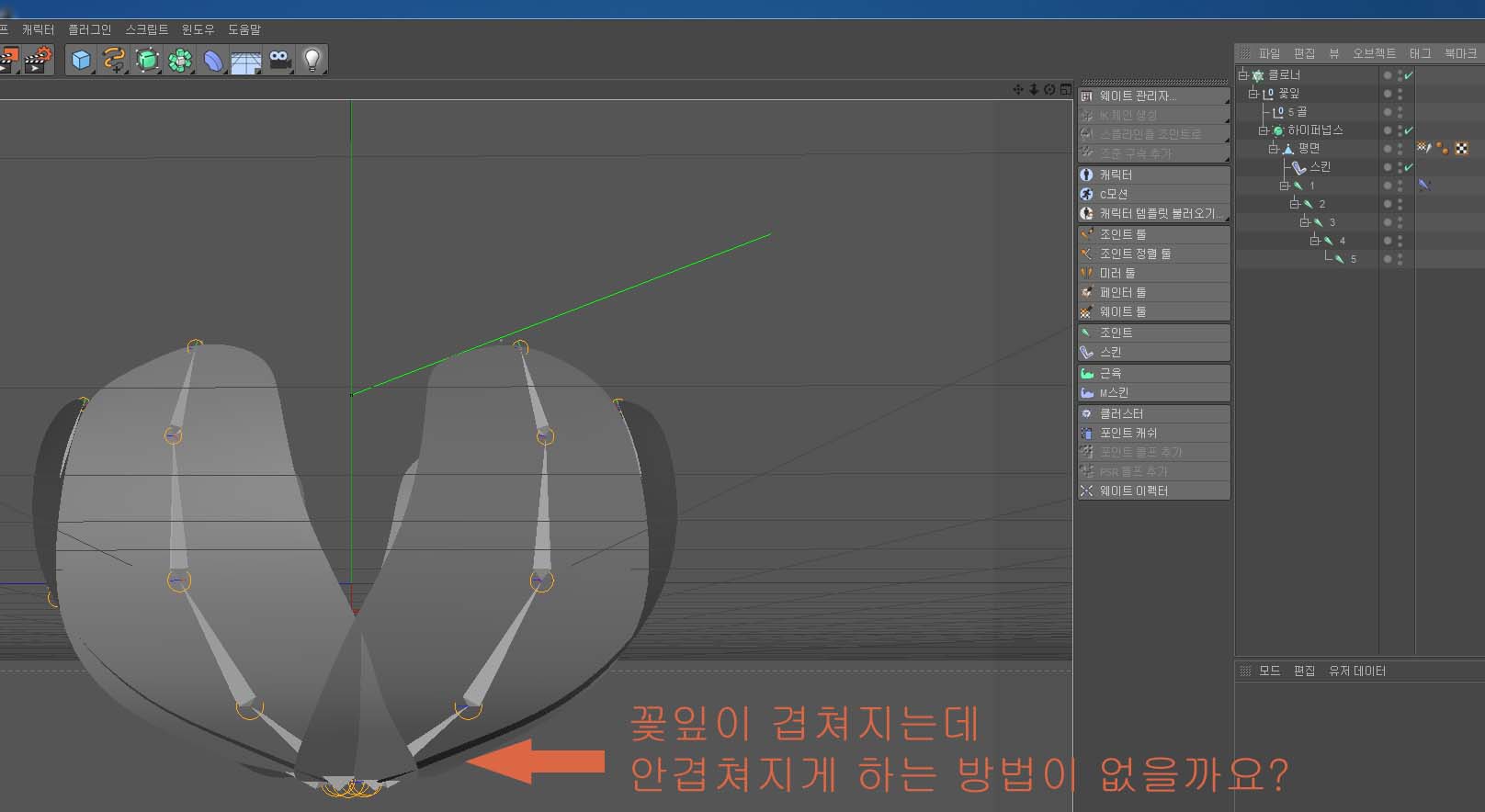1485x812 pixels.
Task: Collapse the 클로너 tree node
Action: (1242, 75)
